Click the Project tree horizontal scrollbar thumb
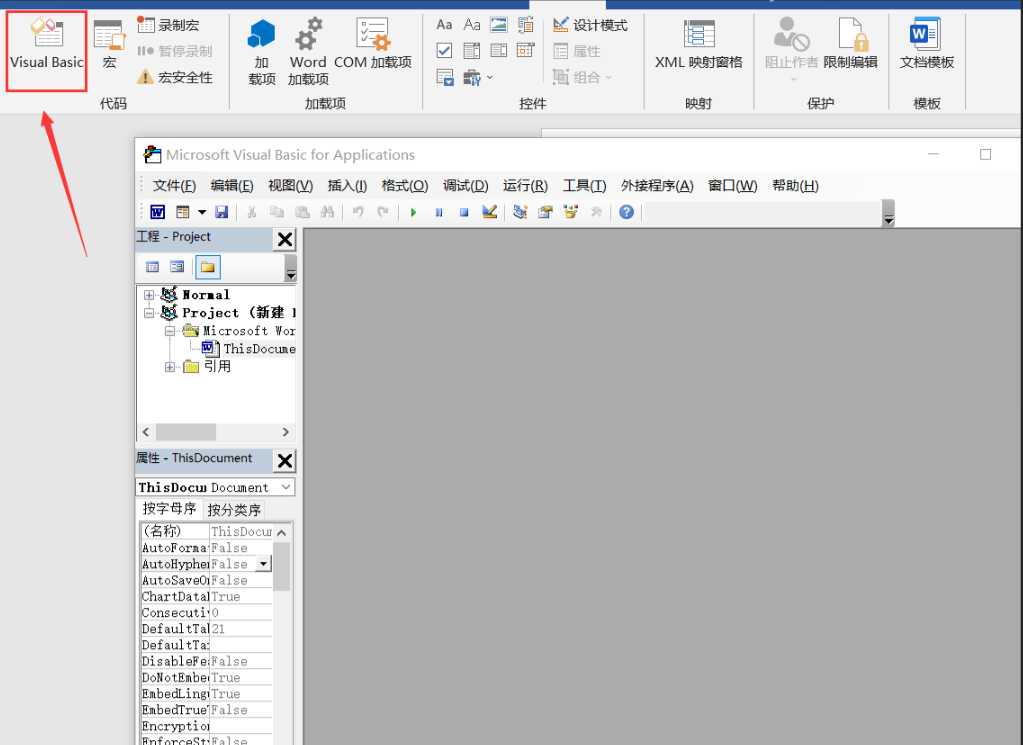 click(x=186, y=432)
